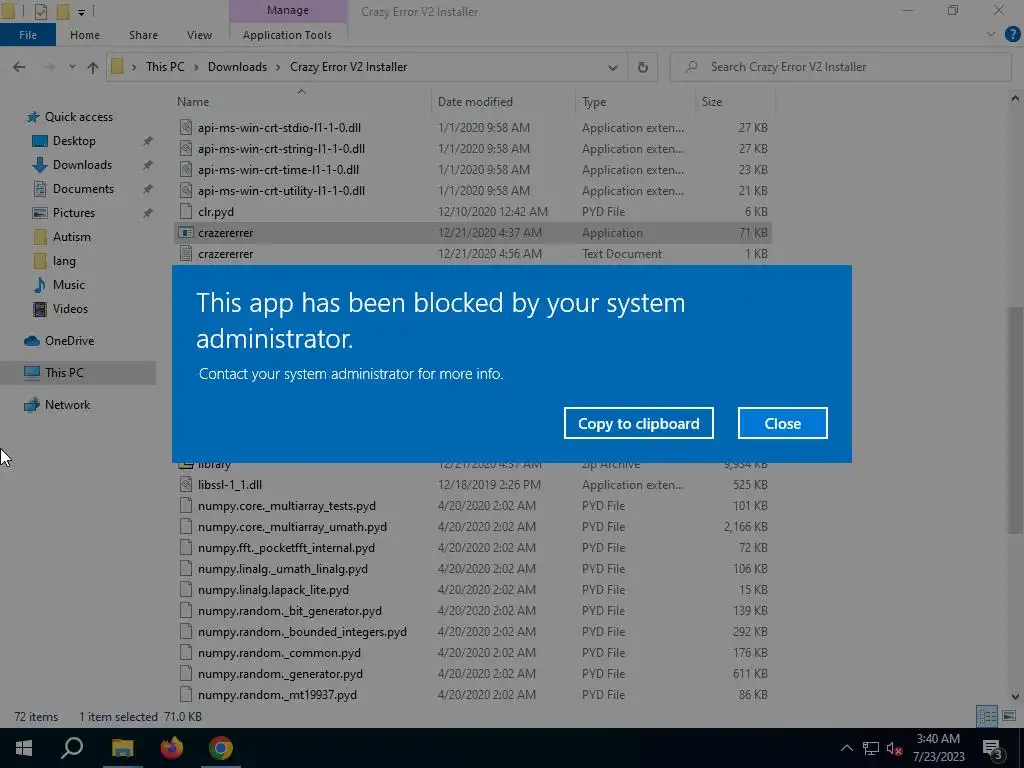Select numpy.random._mt19937.pyd file
This screenshot has width=1024, height=768.
click(277, 695)
